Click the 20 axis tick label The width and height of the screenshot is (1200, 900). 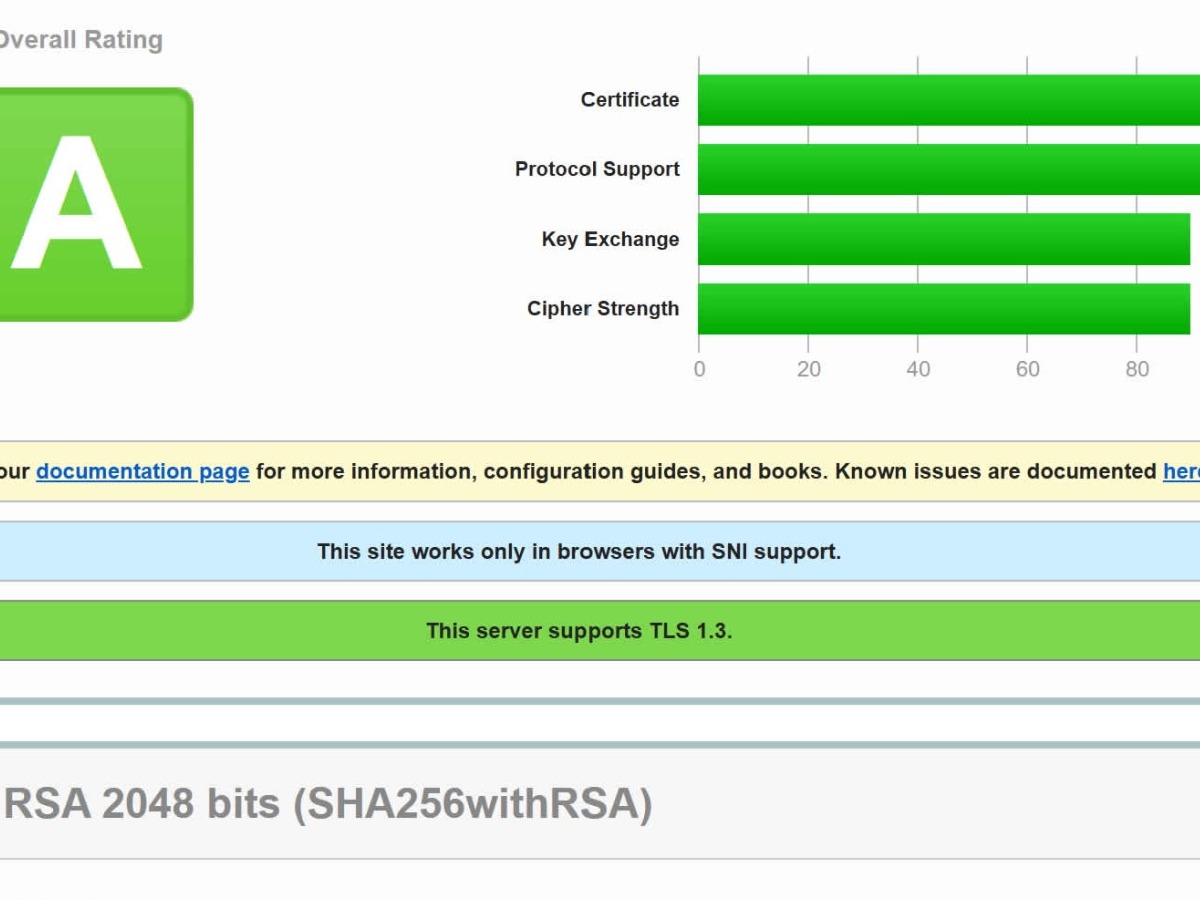[x=808, y=369]
